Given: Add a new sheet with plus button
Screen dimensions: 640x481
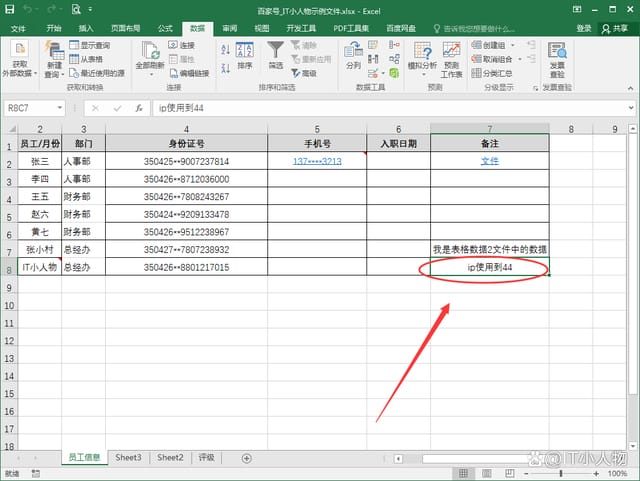Looking at the screenshot, I should [x=247, y=457].
